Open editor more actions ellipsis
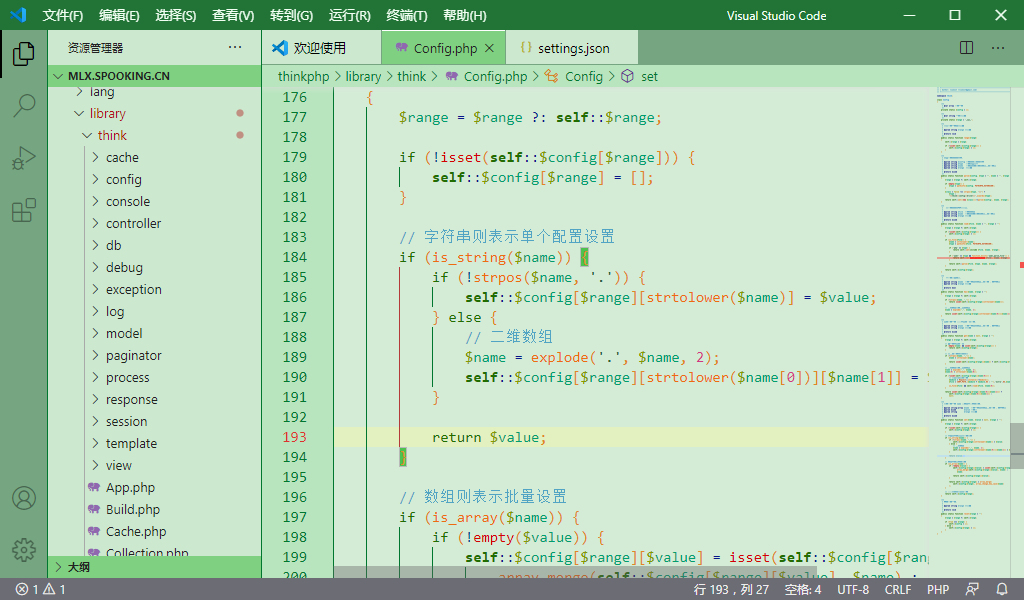Viewport: 1024px width, 600px height. point(998,48)
